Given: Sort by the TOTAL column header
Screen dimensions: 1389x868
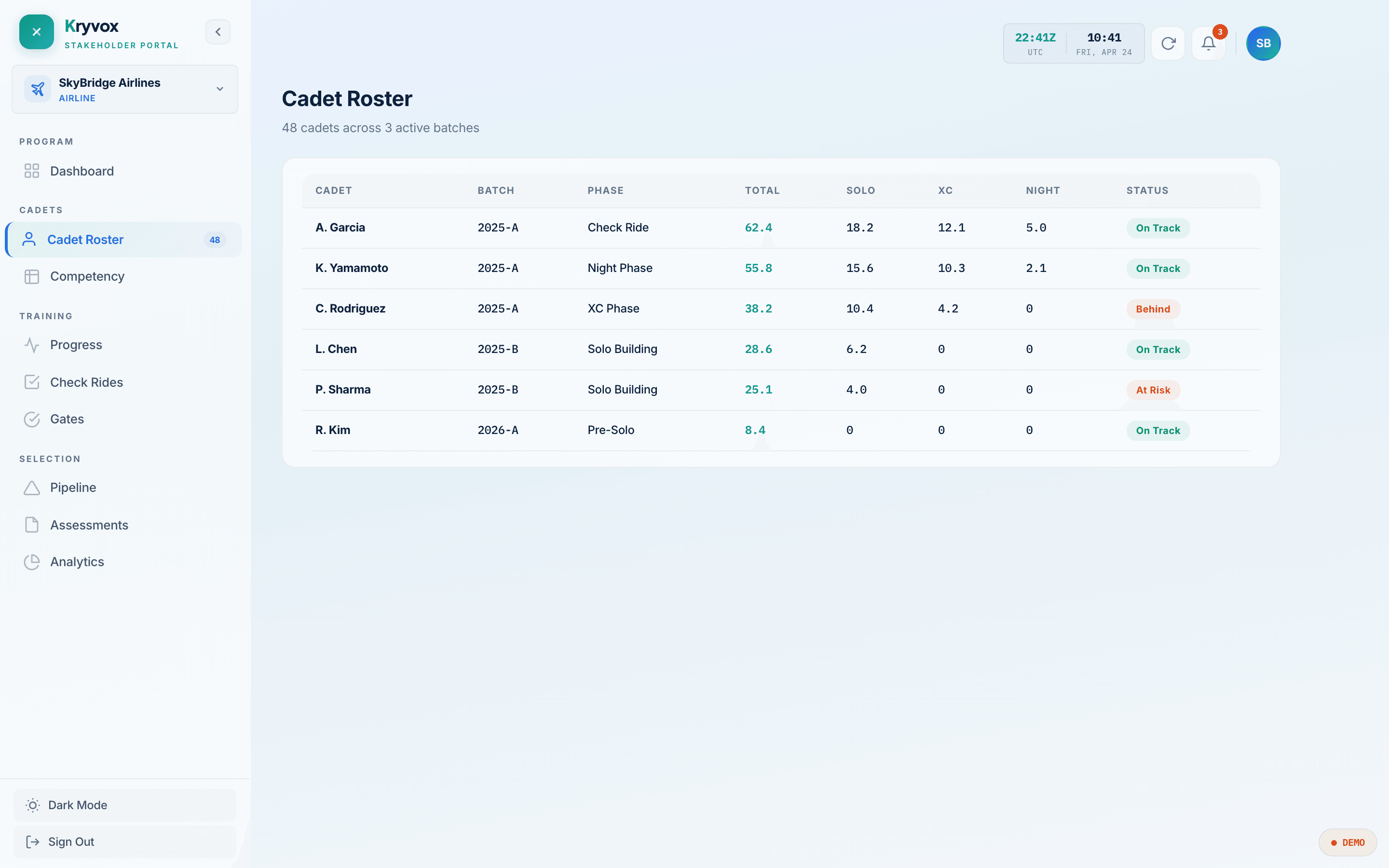Looking at the screenshot, I should click(x=762, y=190).
